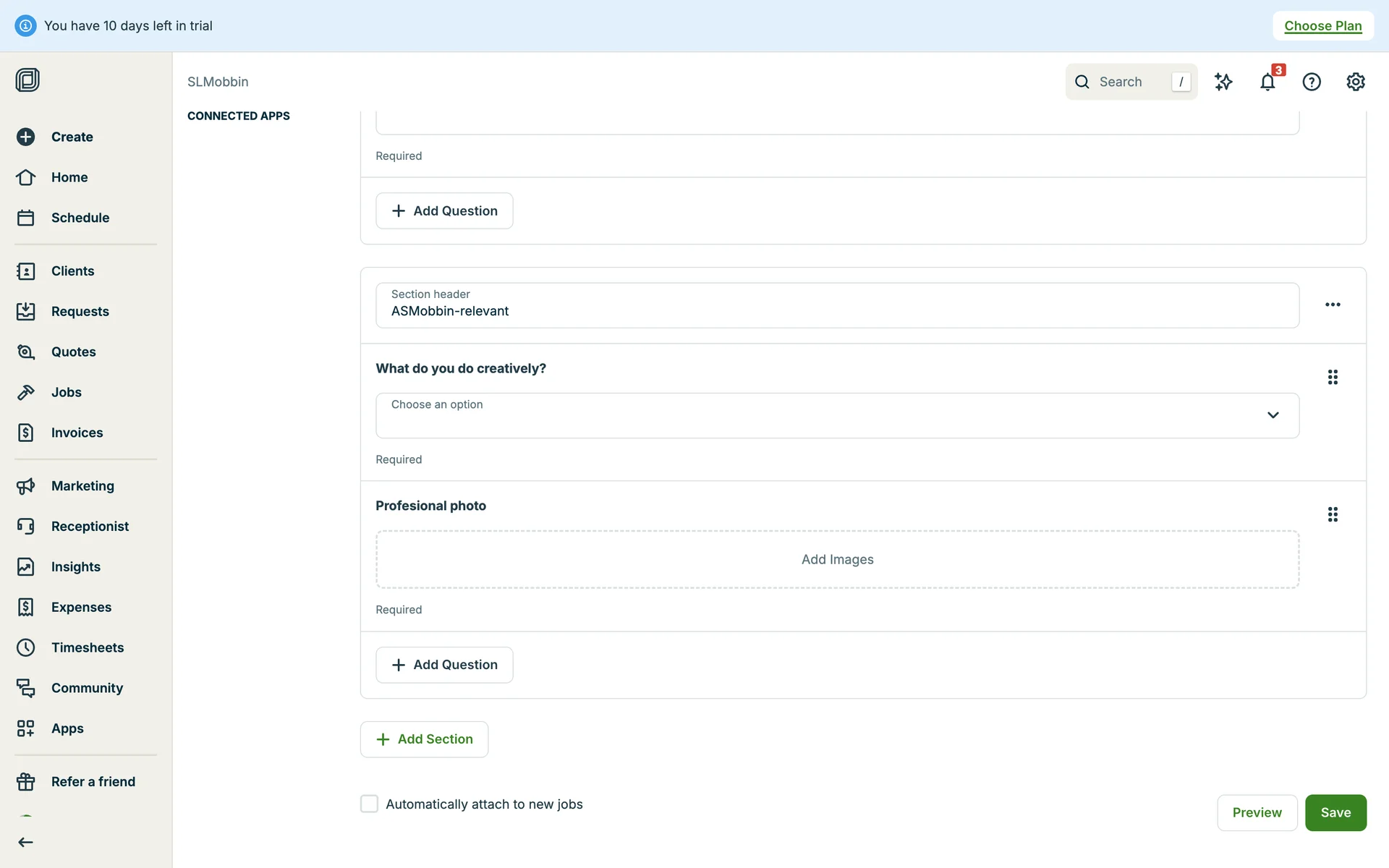Image resolution: width=1389 pixels, height=868 pixels.
Task: Click drag handle for creatively question
Action: (x=1333, y=377)
